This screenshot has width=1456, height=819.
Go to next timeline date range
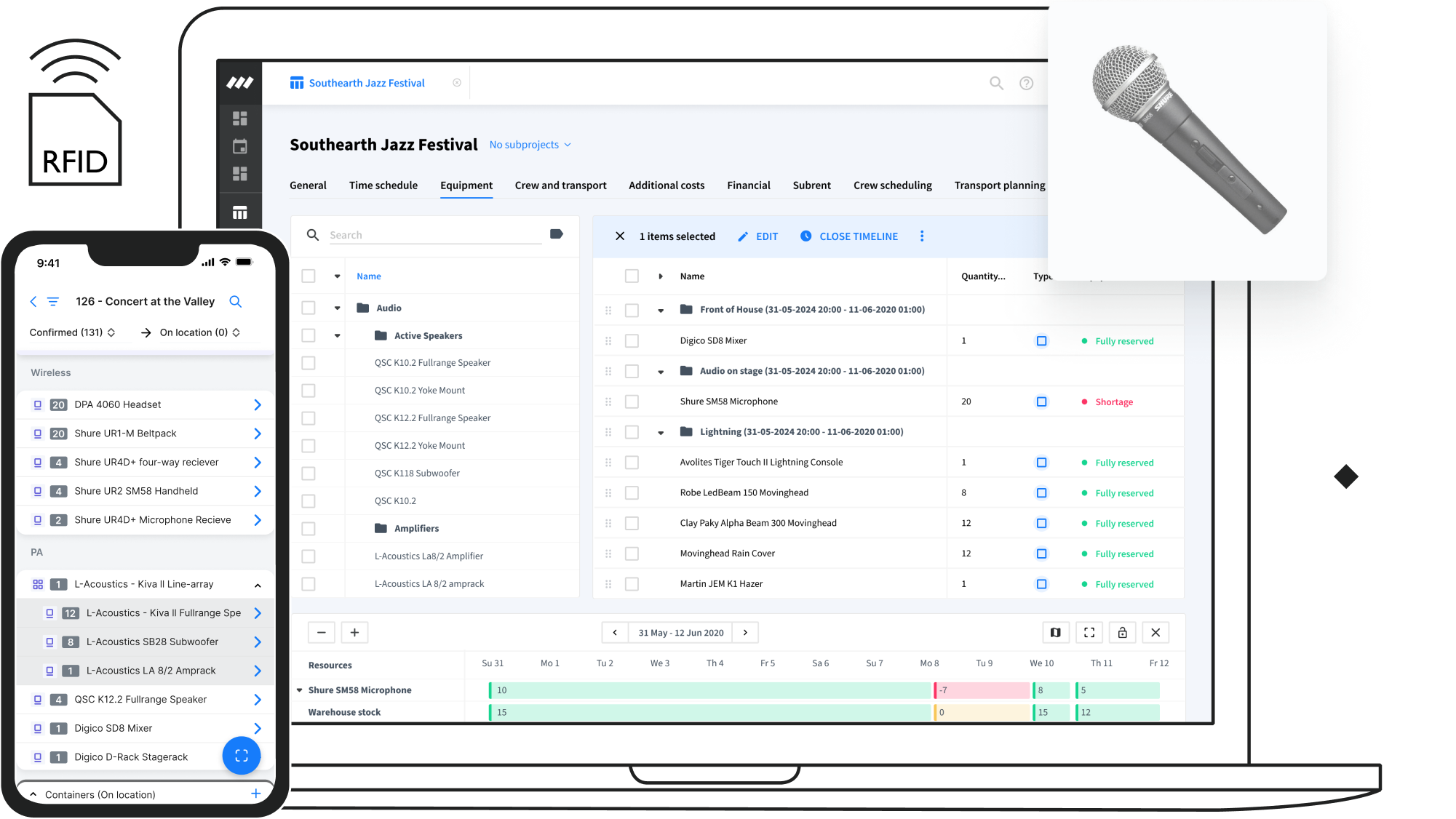pyautogui.click(x=745, y=632)
